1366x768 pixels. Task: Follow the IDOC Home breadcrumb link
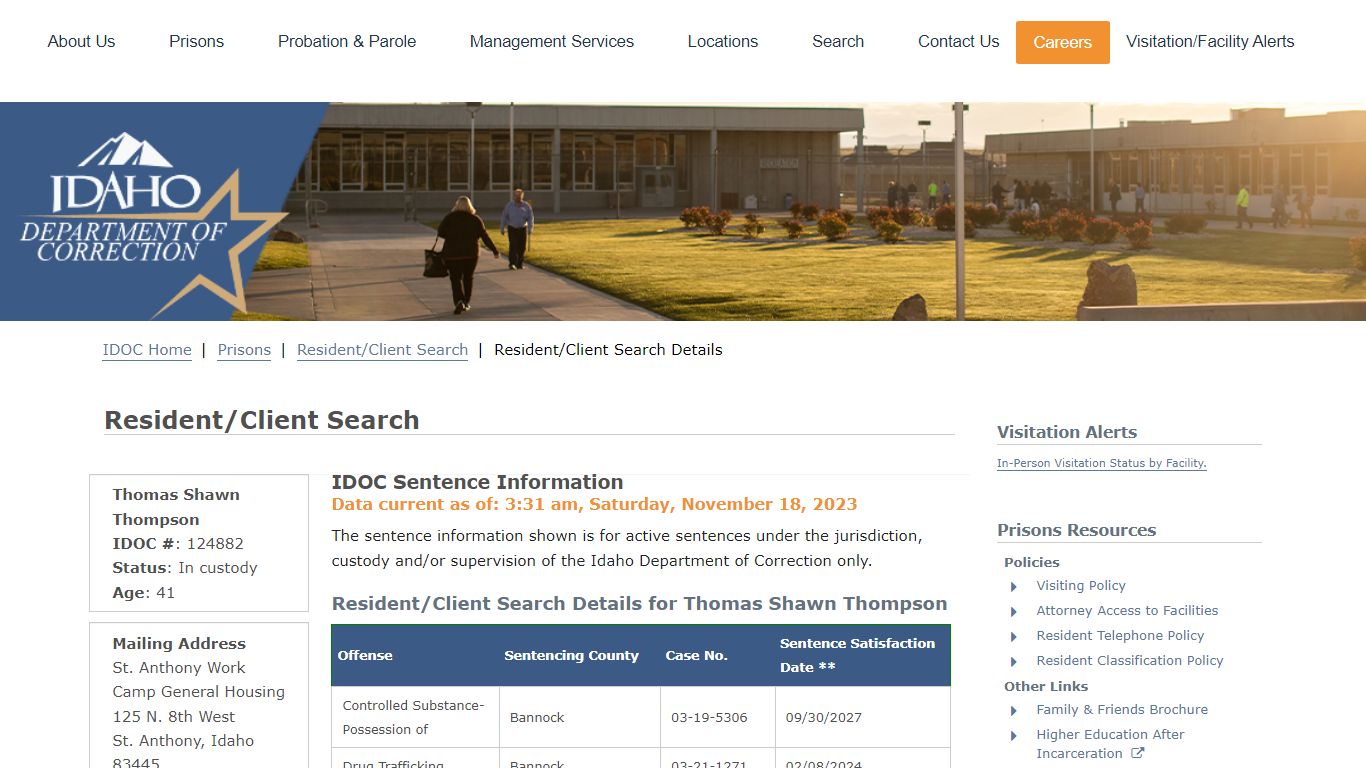click(147, 350)
